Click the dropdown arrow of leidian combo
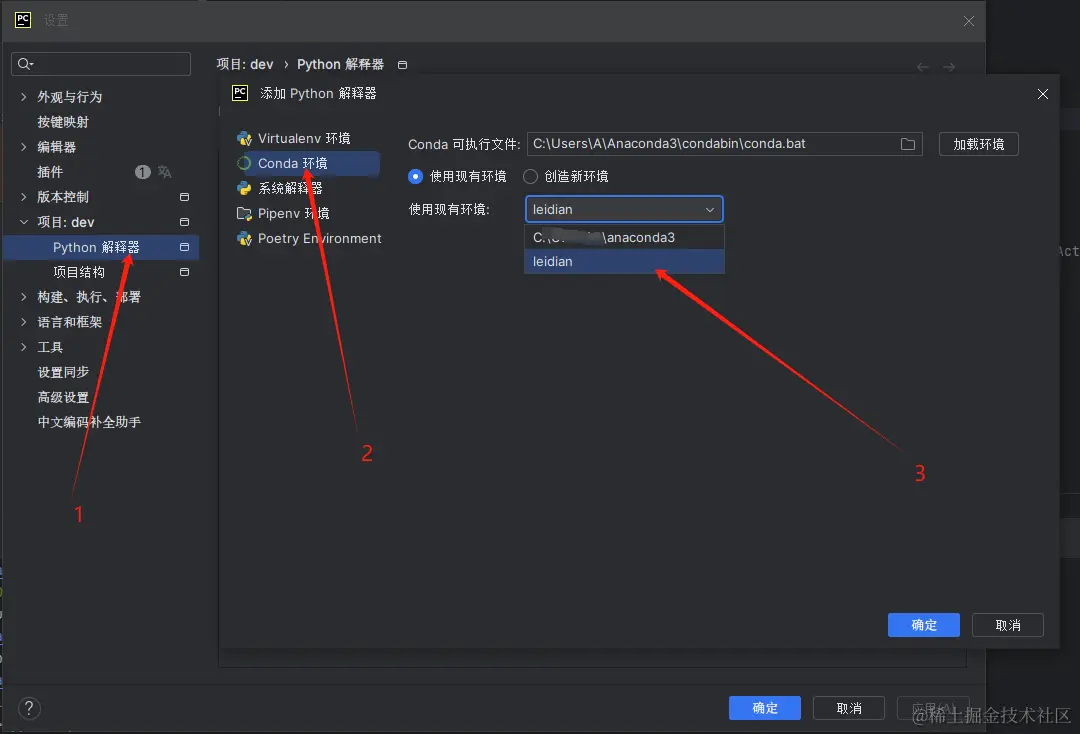The width and height of the screenshot is (1080, 734). pos(709,209)
